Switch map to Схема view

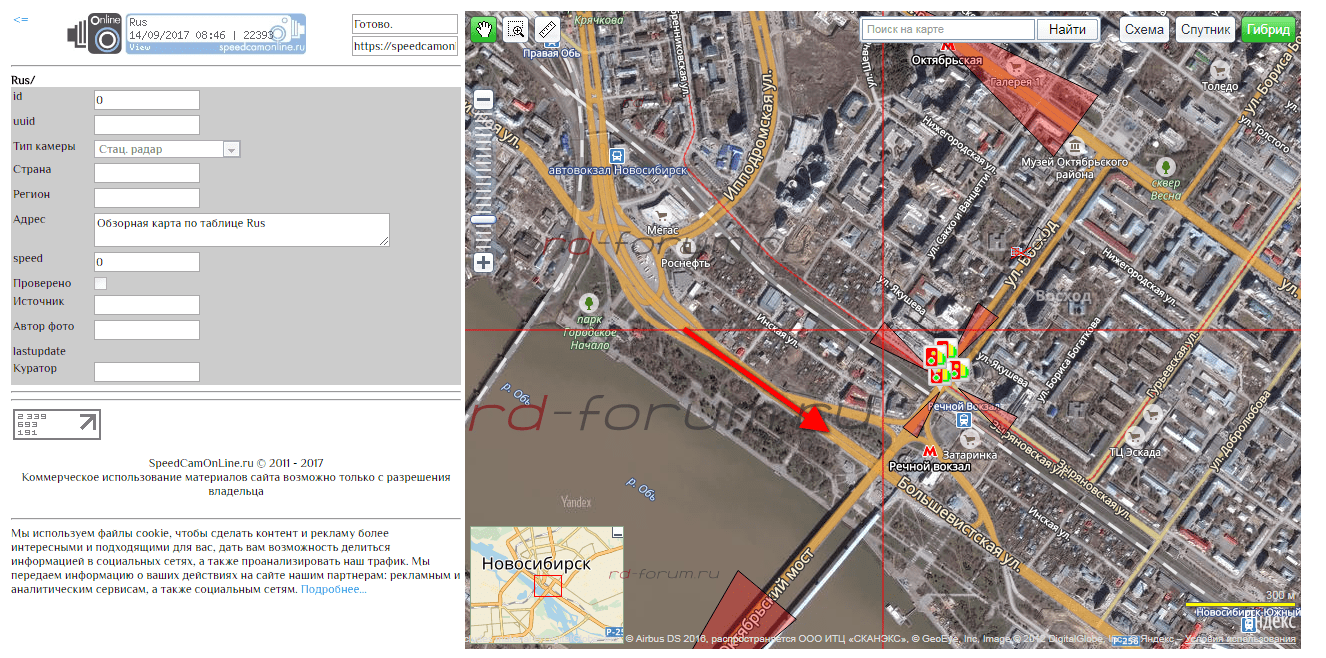click(x=1143, y=30)
